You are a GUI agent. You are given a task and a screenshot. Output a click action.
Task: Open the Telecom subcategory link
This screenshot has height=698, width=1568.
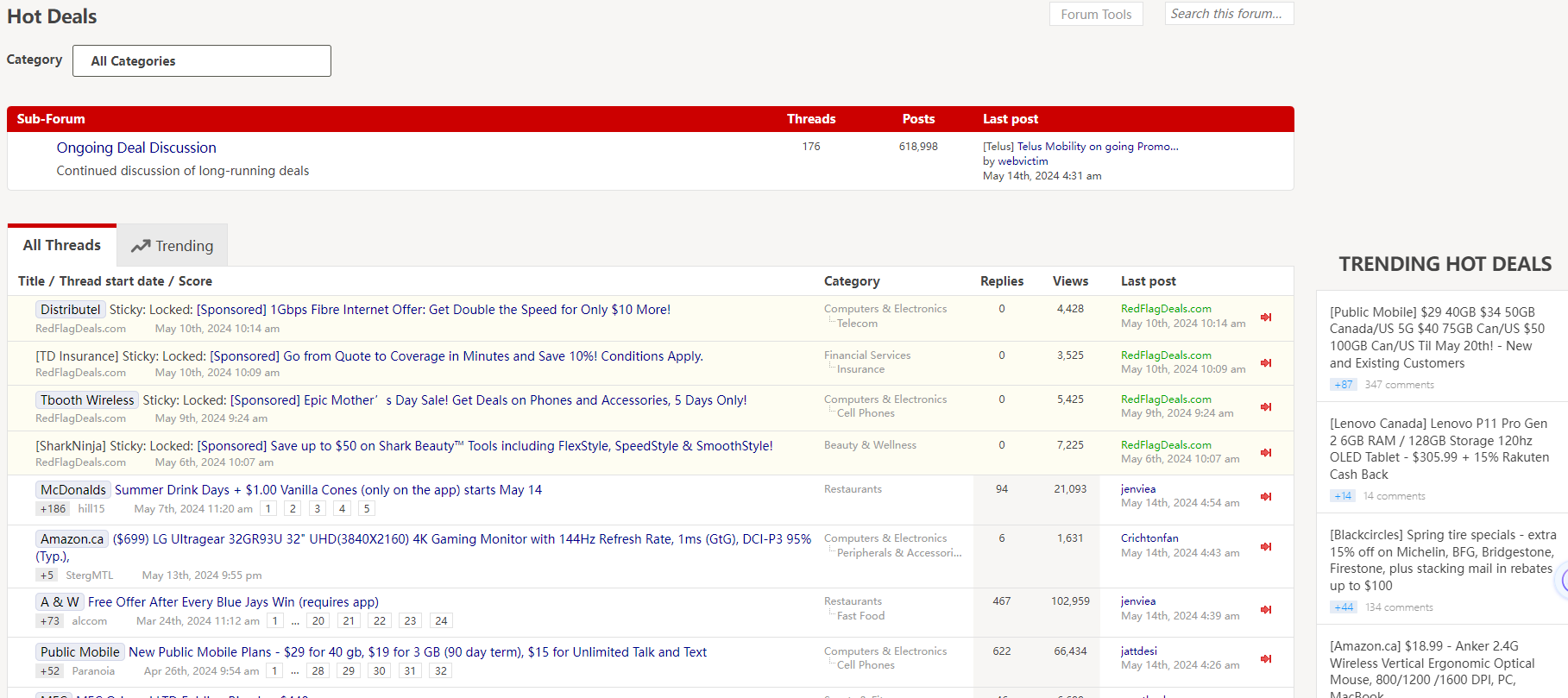[857, 324]
